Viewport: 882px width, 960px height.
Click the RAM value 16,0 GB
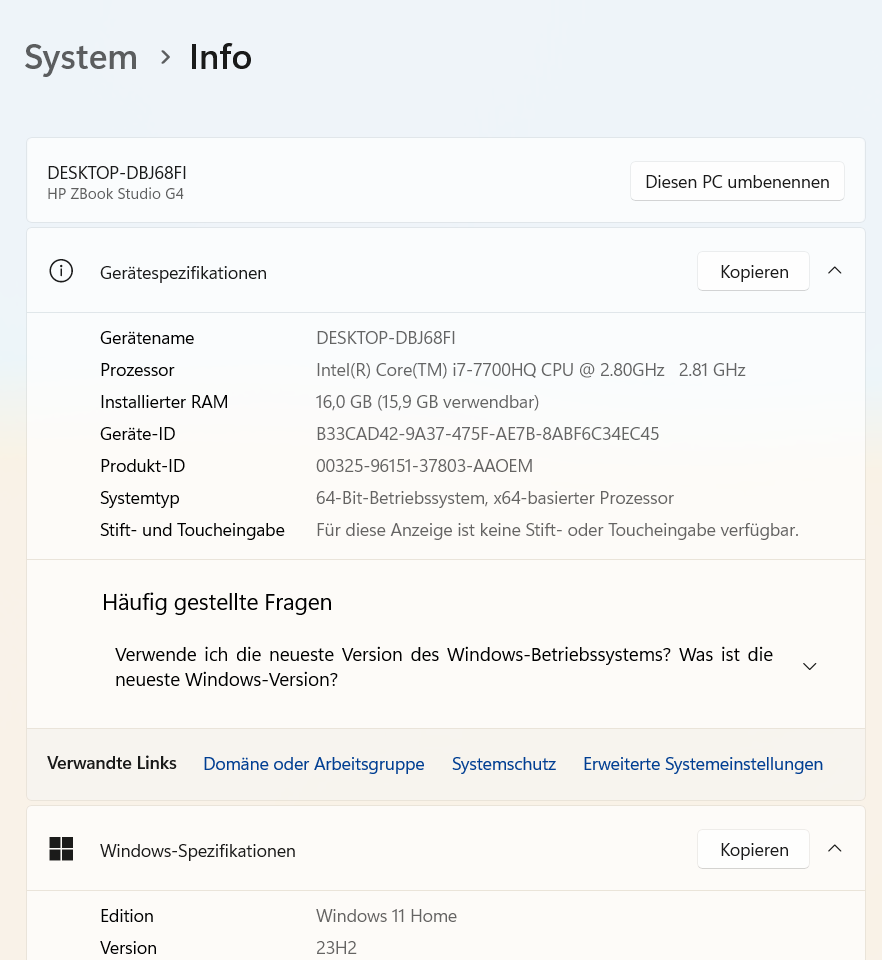(x=427, y=402)
